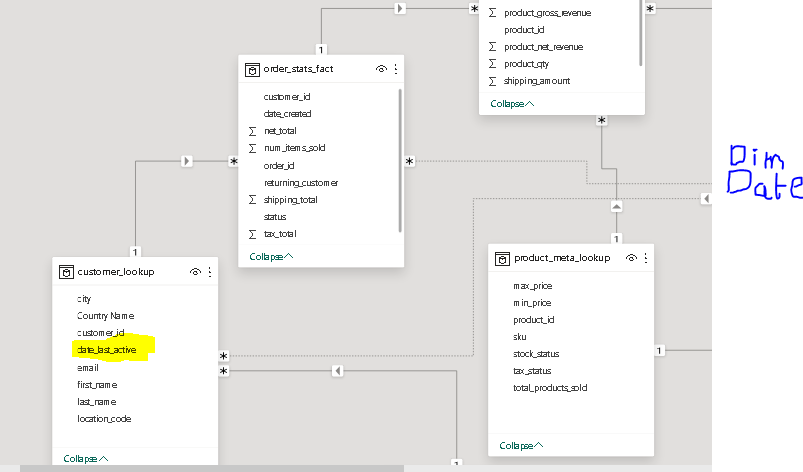Select the last_name field
803x472 pixels.
pyautogui.click(x=96, y=402)
